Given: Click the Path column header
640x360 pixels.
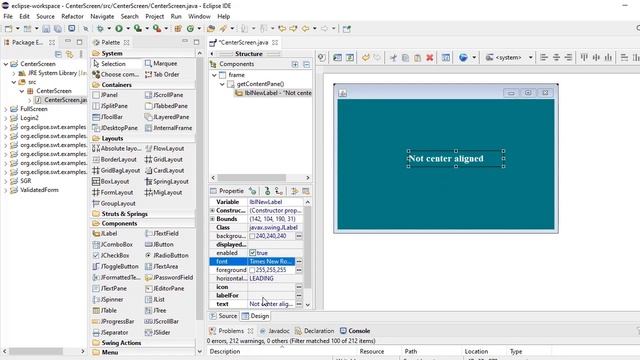Looking at the screenshot, I should click(411, 351).
